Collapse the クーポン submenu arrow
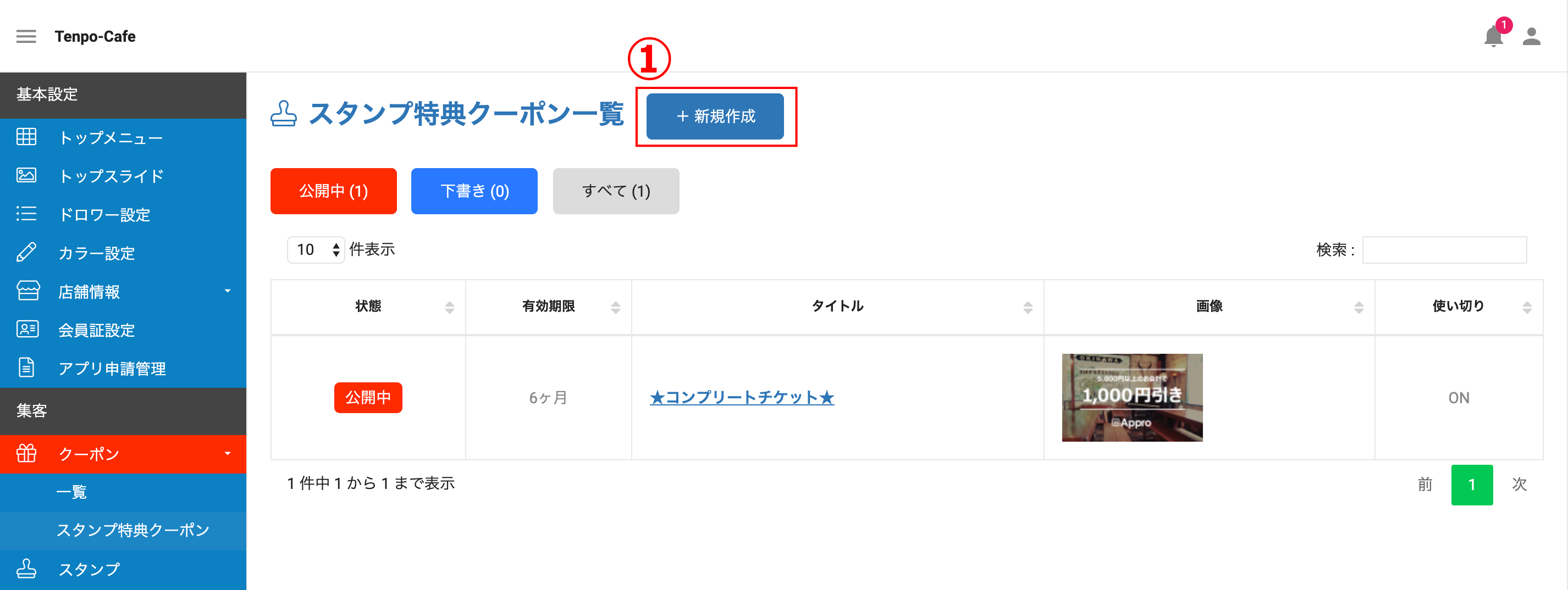Viewport: 1568px width, 590px height. [228, 454]
